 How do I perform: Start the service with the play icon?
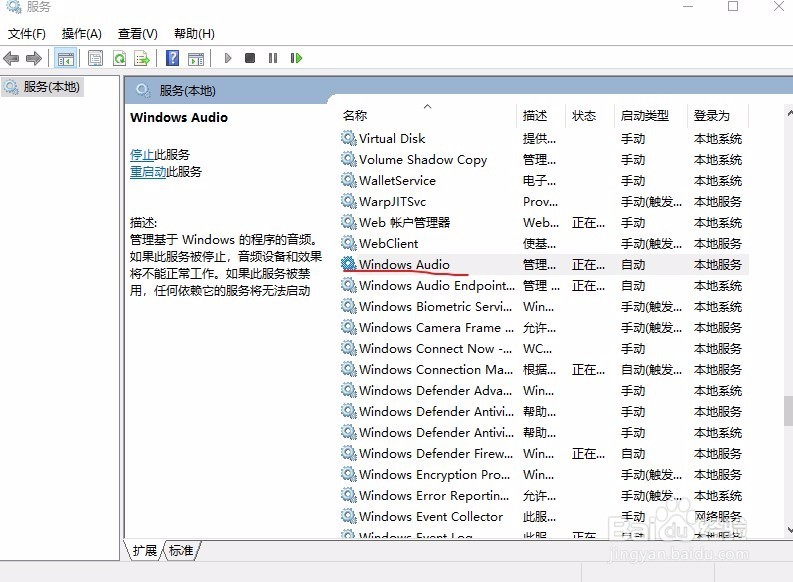[228, 58]
